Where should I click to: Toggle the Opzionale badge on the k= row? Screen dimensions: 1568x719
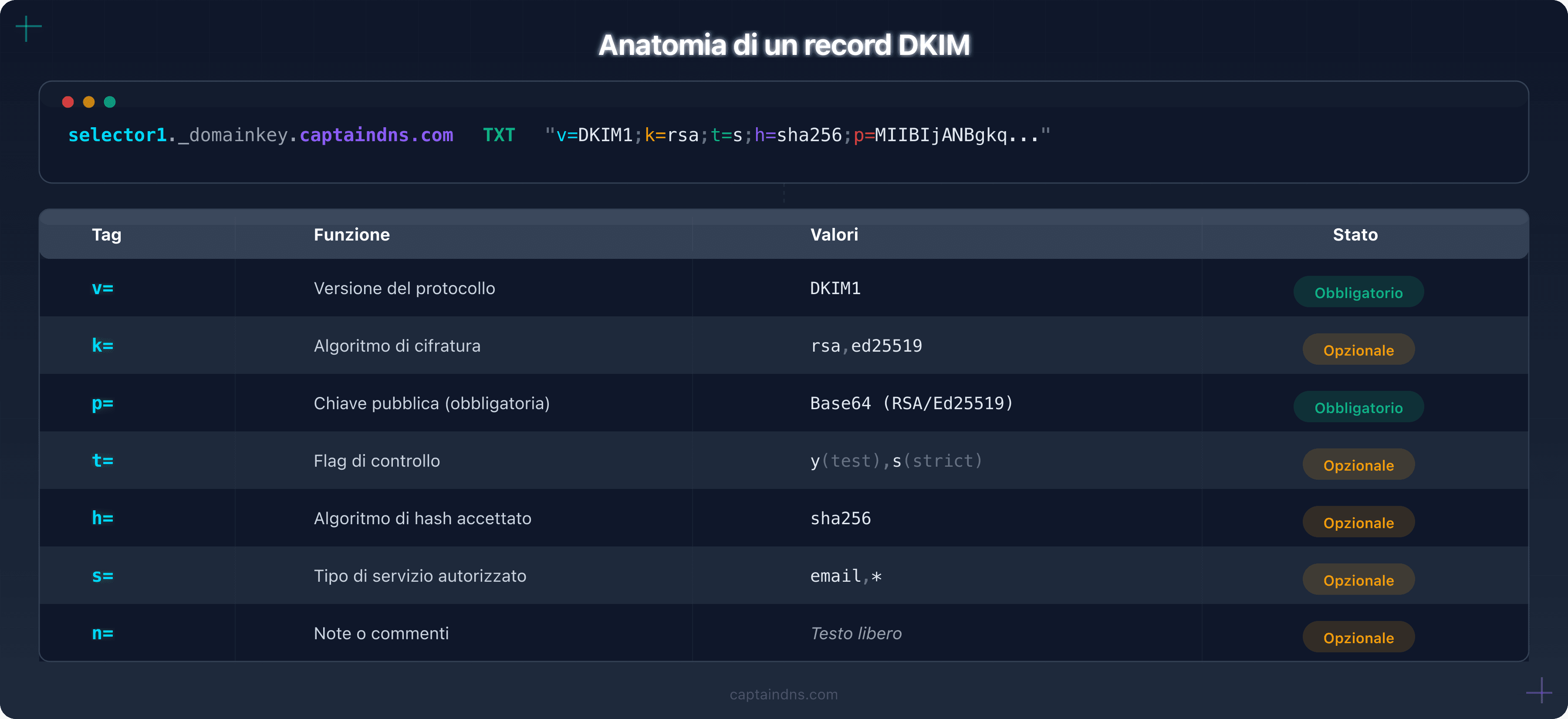[x=1358, y=349]
